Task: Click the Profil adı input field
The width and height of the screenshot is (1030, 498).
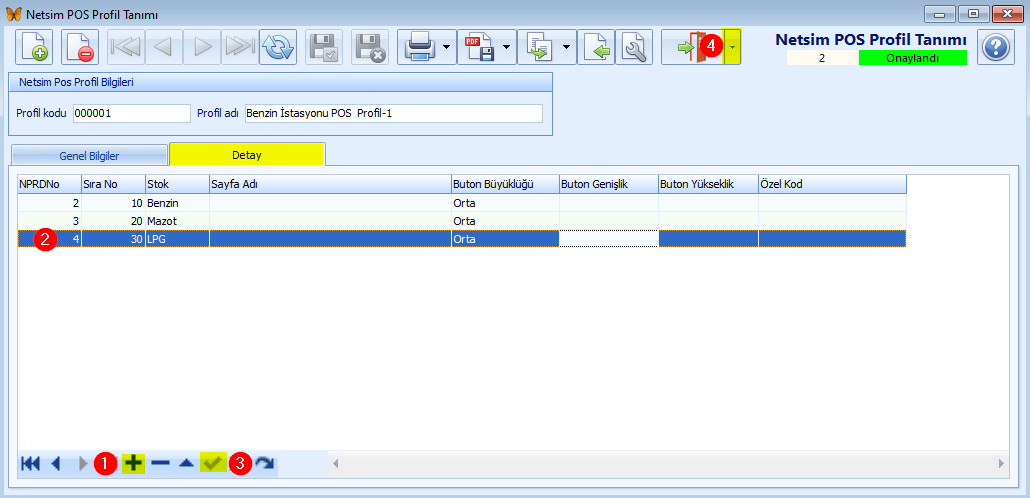Action: pyautogui.click(x=393, y=113)
